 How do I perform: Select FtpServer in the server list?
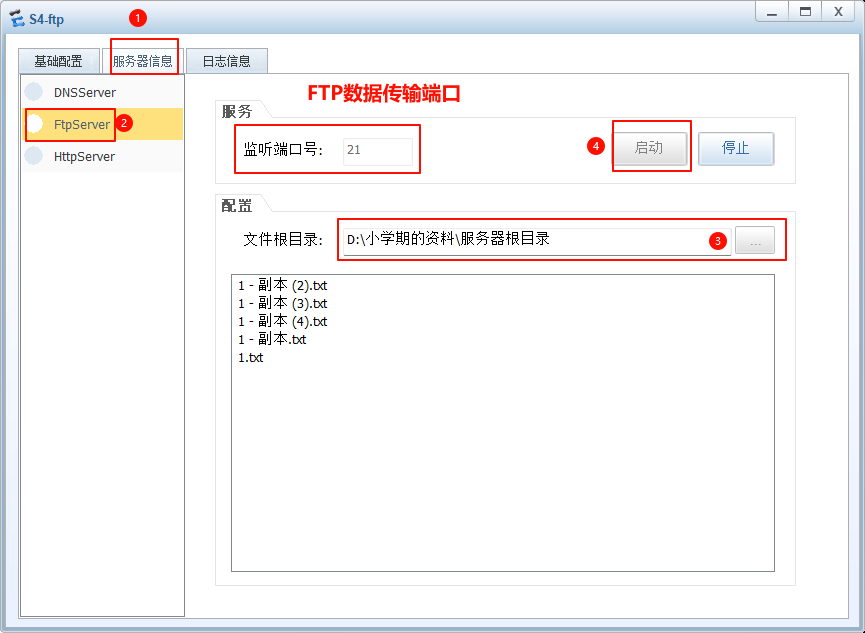pyautogui.click(x=102, y=124)
